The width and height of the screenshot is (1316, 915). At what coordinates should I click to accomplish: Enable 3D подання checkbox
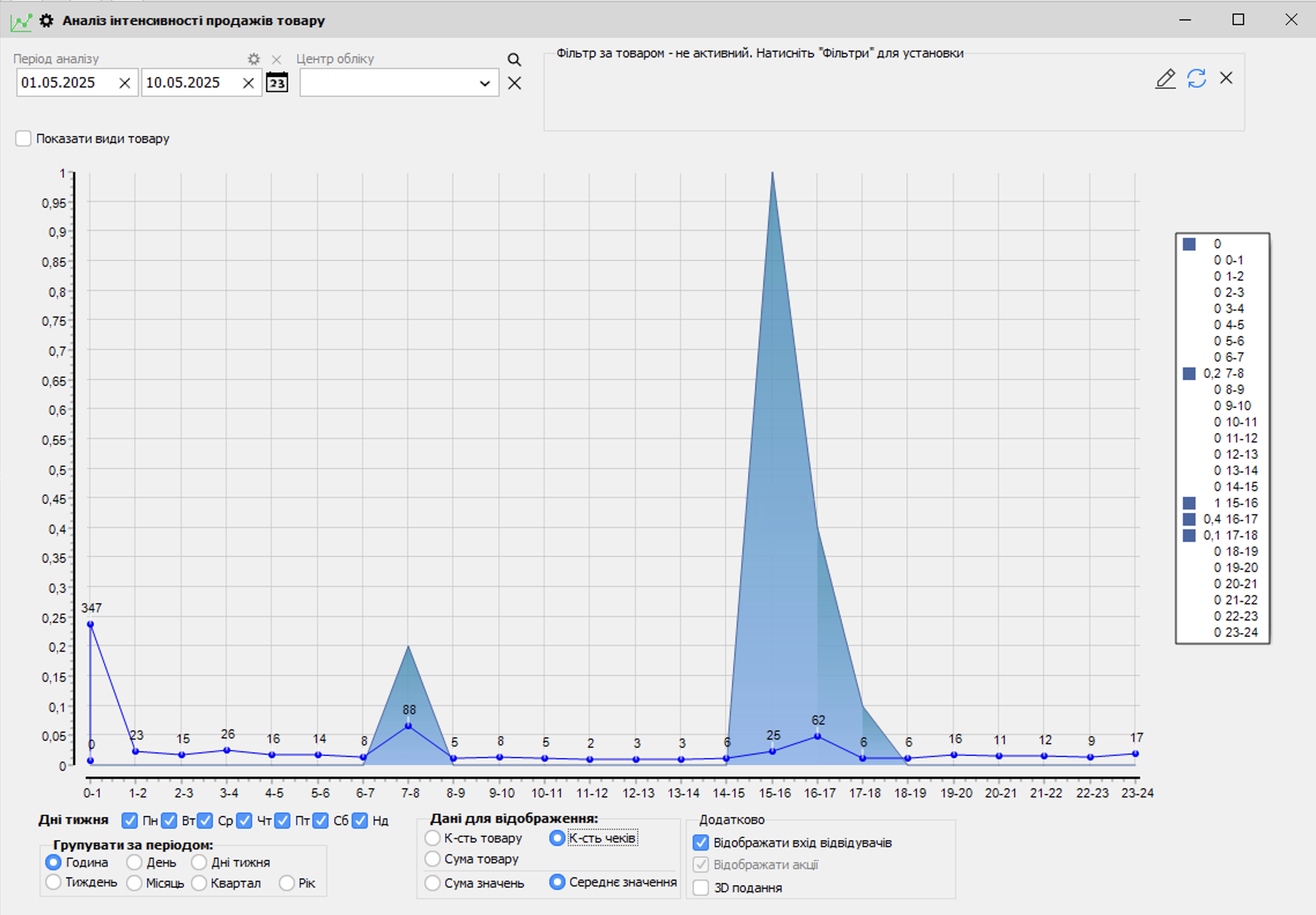701,887
